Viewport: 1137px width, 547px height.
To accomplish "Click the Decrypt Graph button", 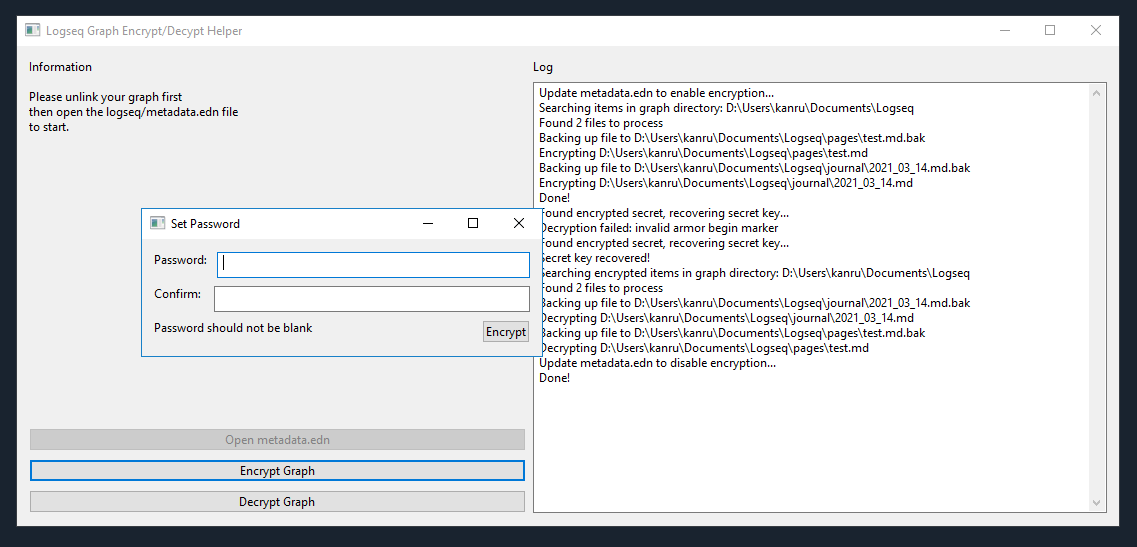I will tap(277, 501).
